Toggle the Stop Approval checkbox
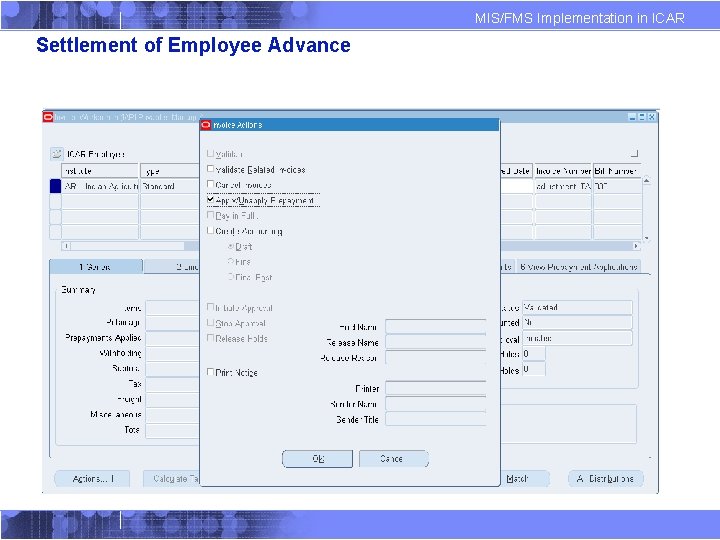 (210, 323)
